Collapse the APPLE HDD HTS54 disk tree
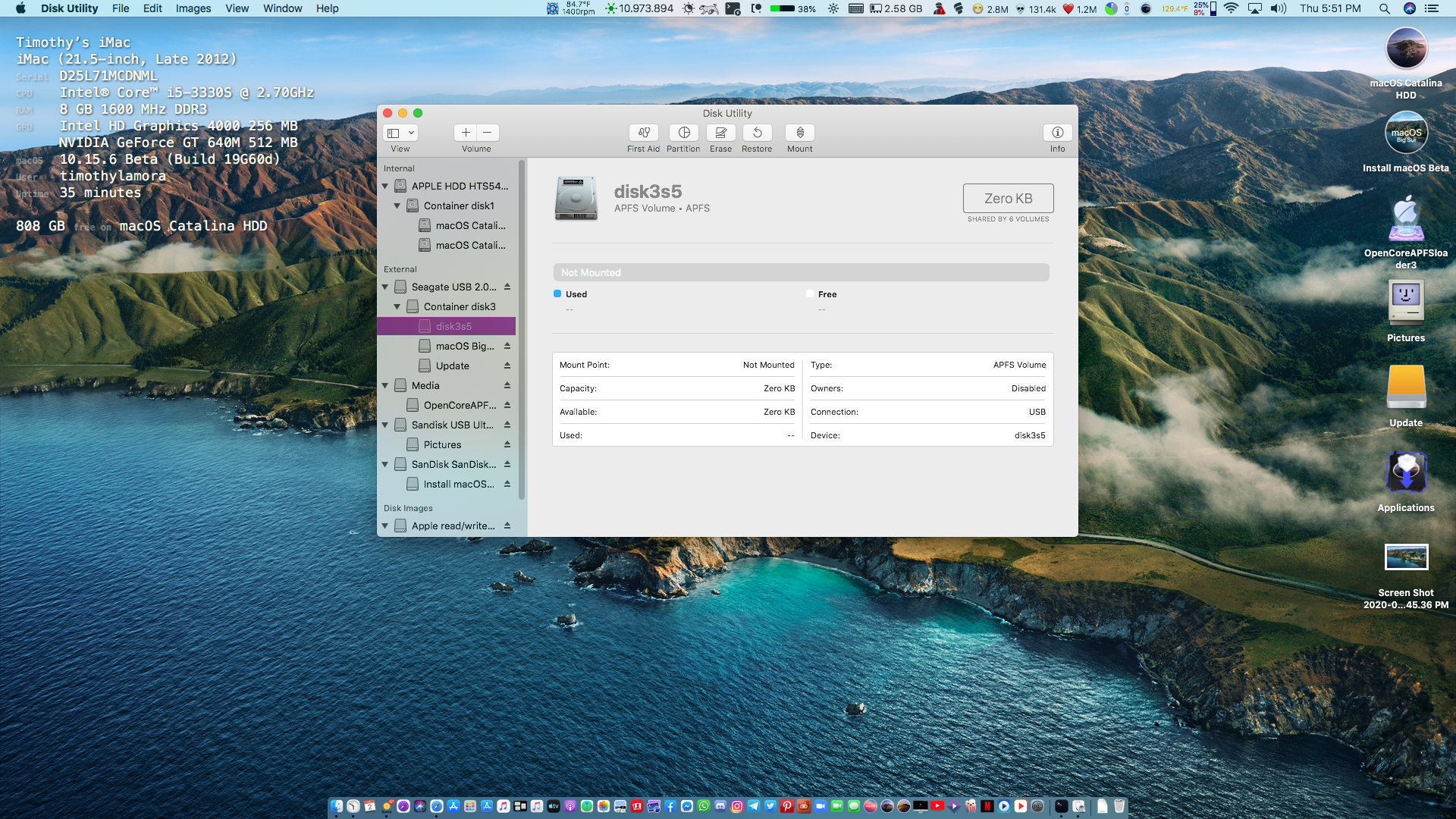The width and height of the screenshot is (1456, 819). click(x=385, y=186)
